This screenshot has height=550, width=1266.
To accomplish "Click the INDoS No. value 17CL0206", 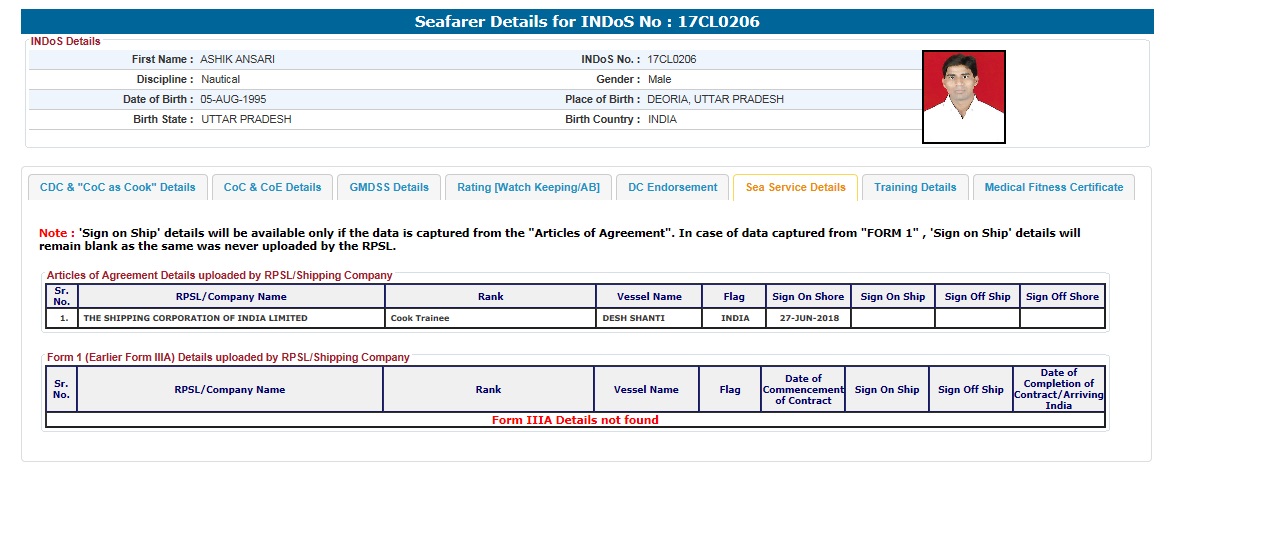I will [x=672, y=59].
